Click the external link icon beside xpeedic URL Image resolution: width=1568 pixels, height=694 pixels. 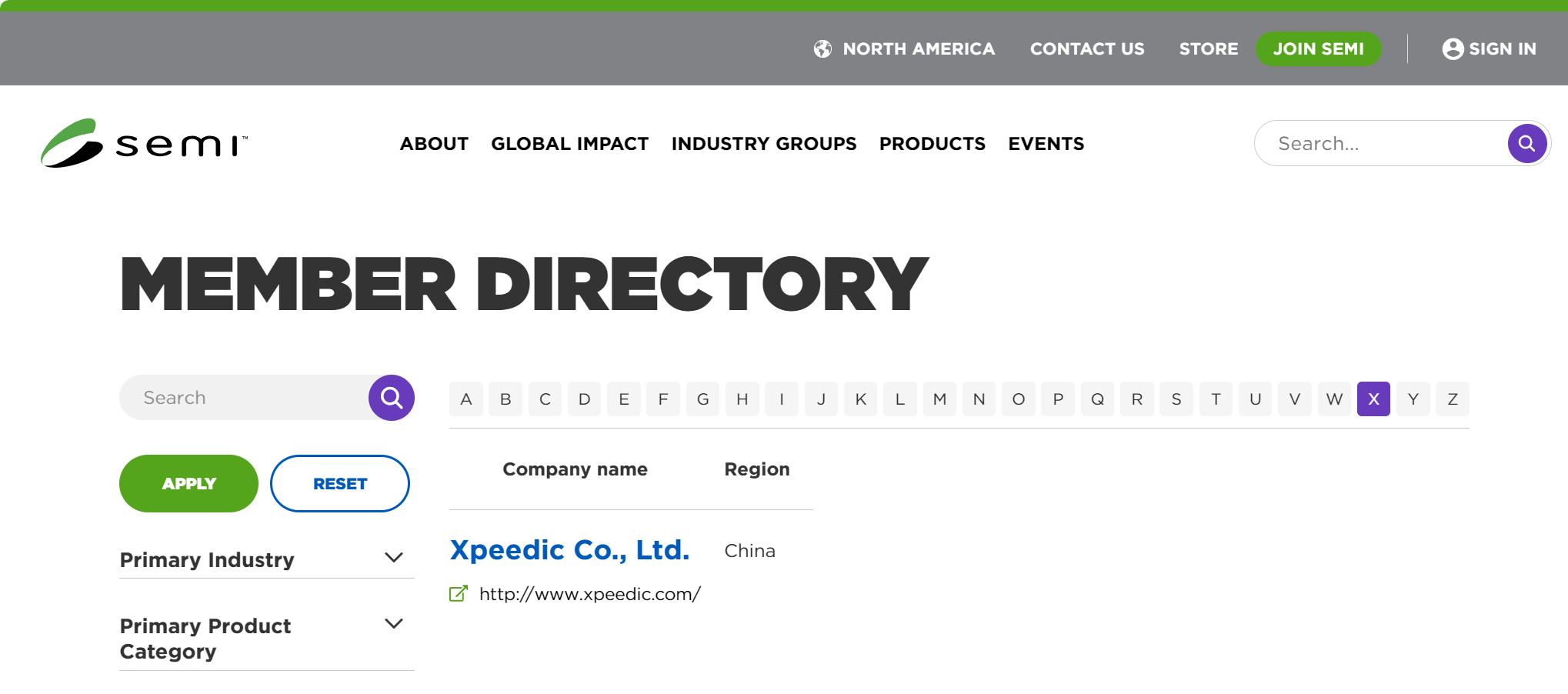point(459,594)
